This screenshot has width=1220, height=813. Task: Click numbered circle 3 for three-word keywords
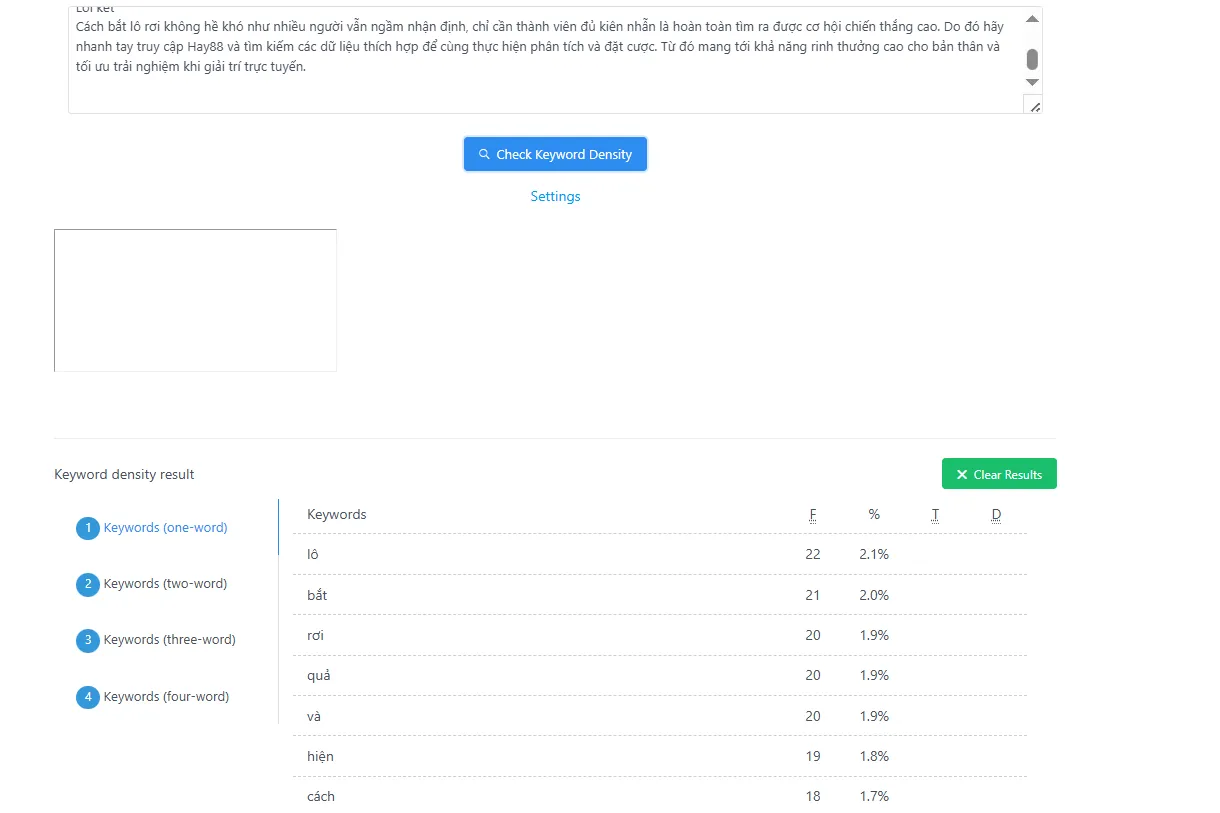click(x=88, y=640)
